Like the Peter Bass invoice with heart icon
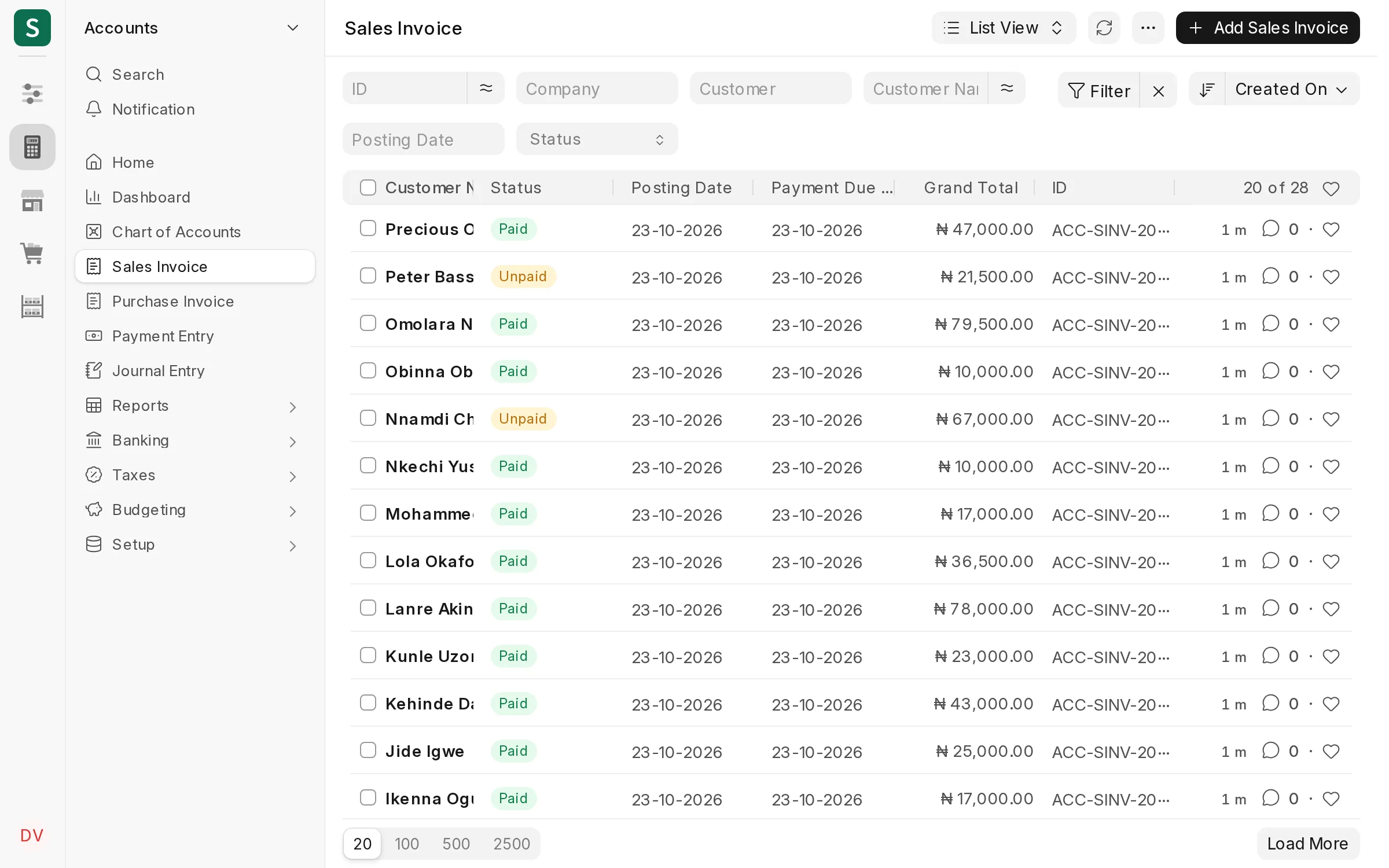 (1331, 277)
